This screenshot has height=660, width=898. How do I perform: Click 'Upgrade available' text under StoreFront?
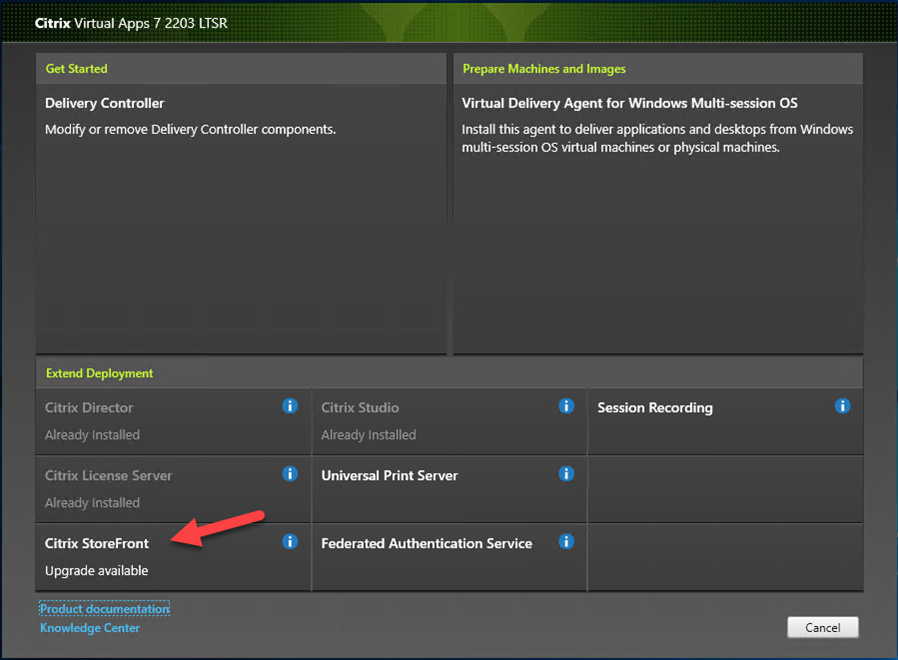(x=97, y=571)
